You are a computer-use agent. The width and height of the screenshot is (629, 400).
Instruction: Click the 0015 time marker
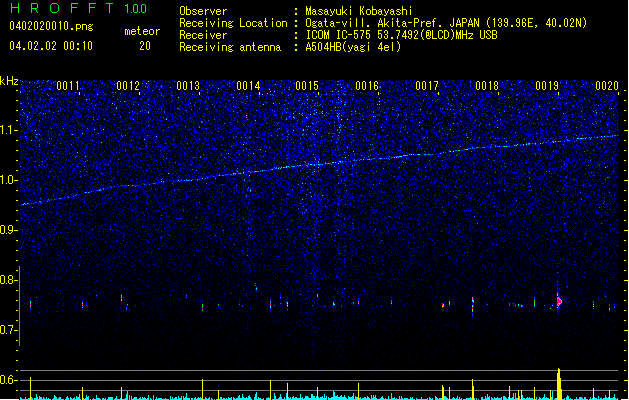tap(307, 86)
